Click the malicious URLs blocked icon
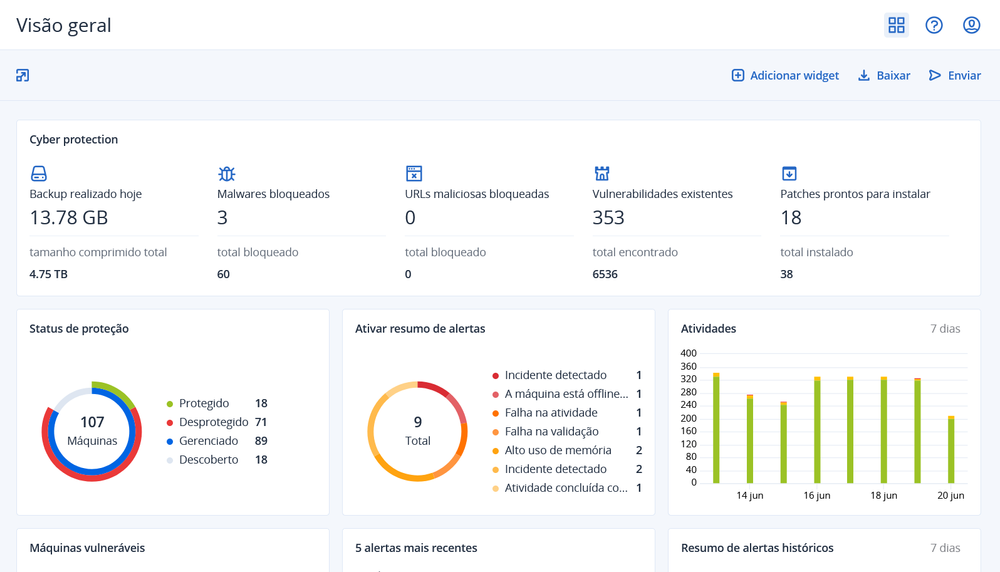 [x=414, y=174]
